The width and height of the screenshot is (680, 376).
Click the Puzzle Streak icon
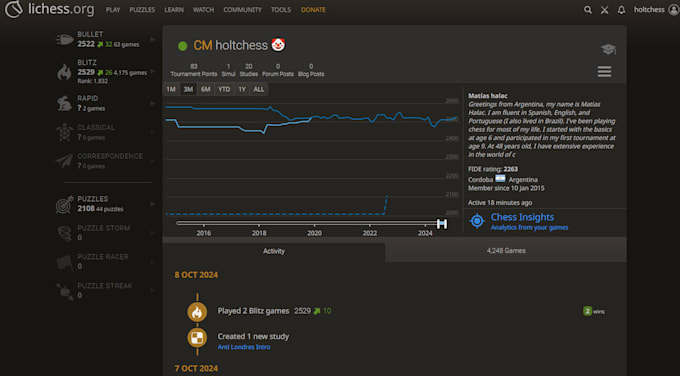tap(65, 291)
